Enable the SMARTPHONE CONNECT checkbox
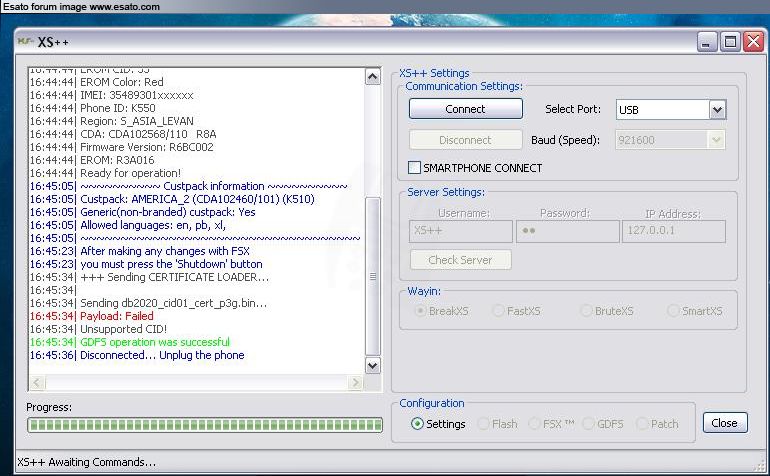The image size is (770, 476). click(414, 168)
